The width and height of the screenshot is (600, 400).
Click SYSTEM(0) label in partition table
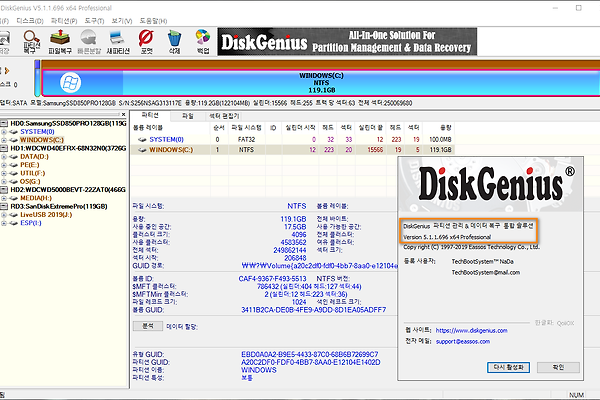coord(166,140)
